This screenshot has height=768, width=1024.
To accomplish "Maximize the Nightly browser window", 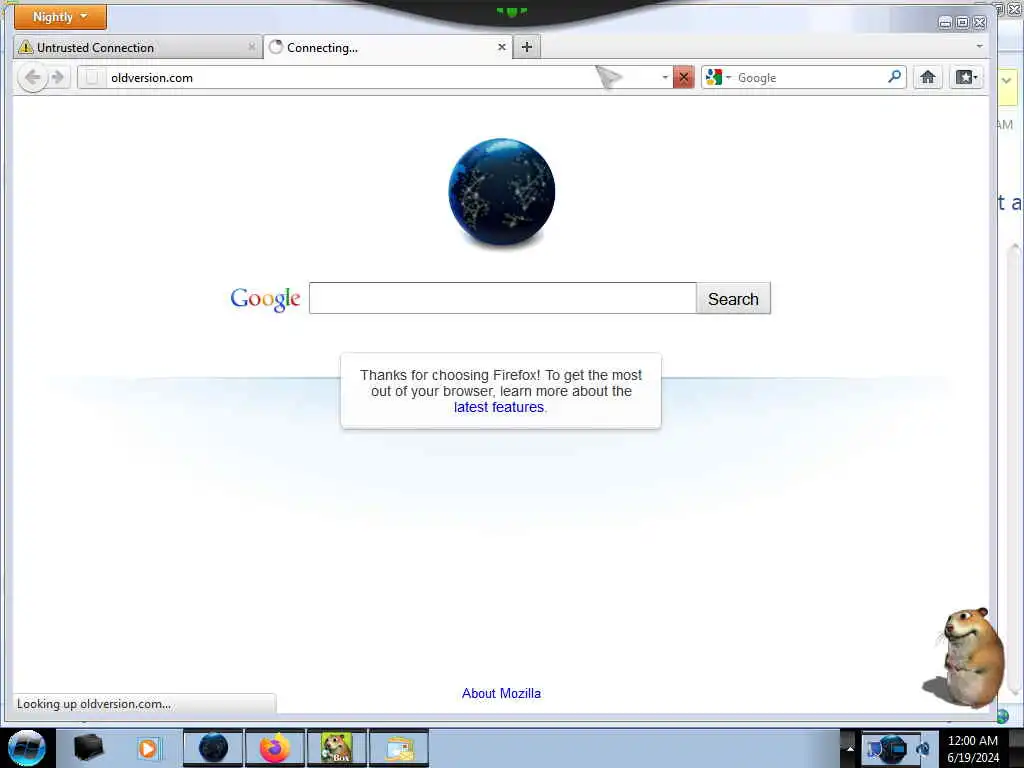I will pyautogui.click(x=963, y=22).
